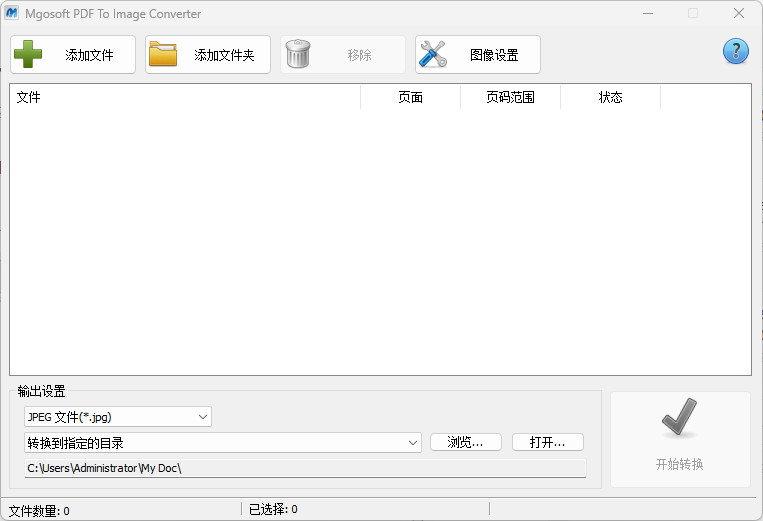Click the 页码范围 column header

click(x=510, y=97)
